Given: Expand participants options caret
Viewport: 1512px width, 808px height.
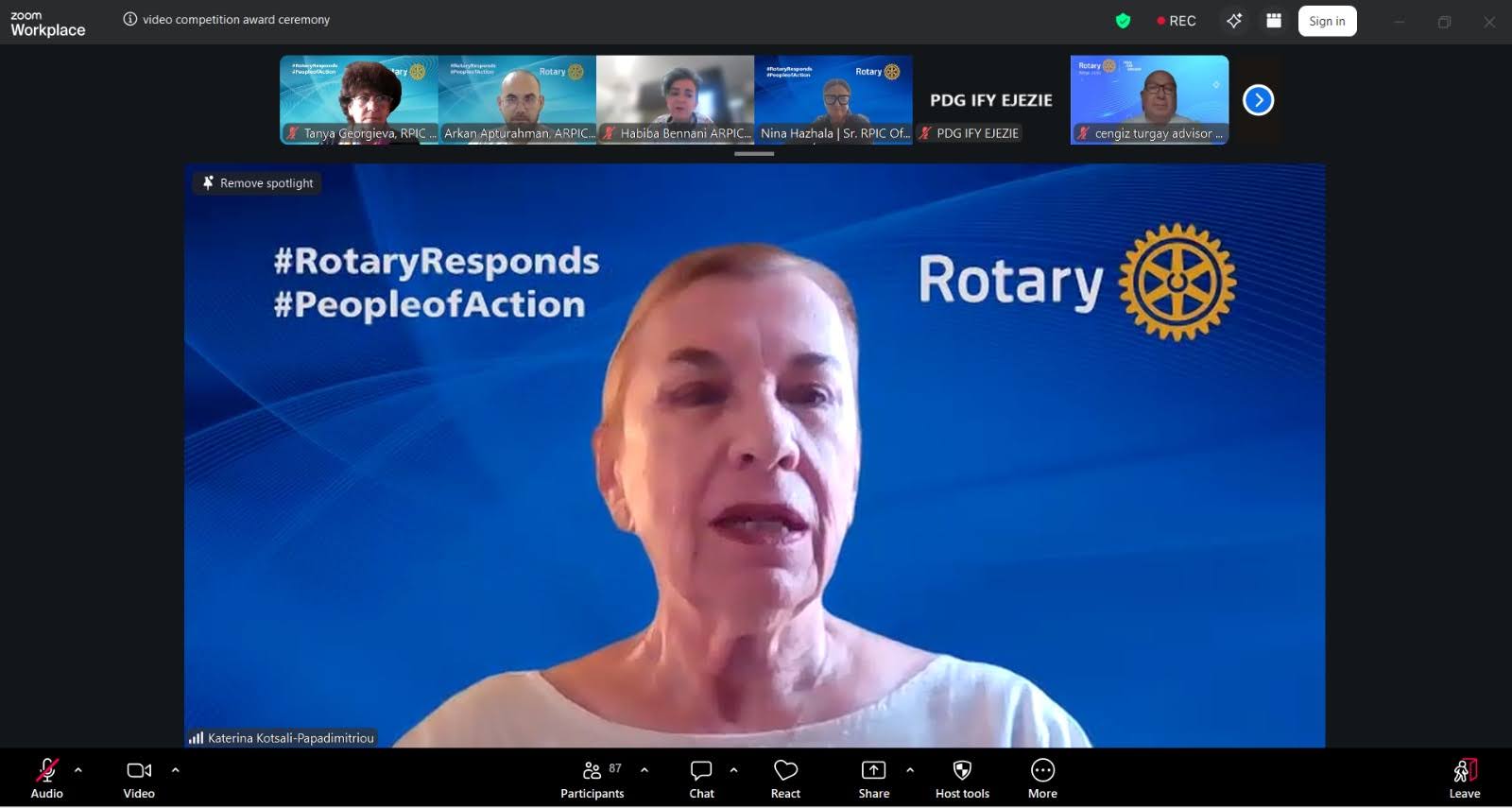Looking at the screenshot, I should [x=644, y=770].
